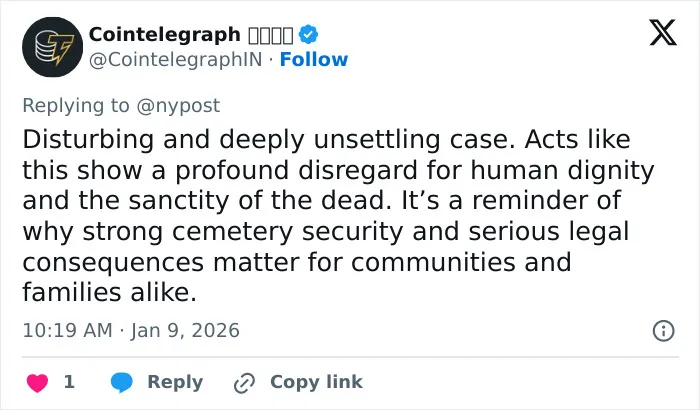Click the Cointelegraph display name
Viewport: 700px width, 410px height.
point(165,34)
